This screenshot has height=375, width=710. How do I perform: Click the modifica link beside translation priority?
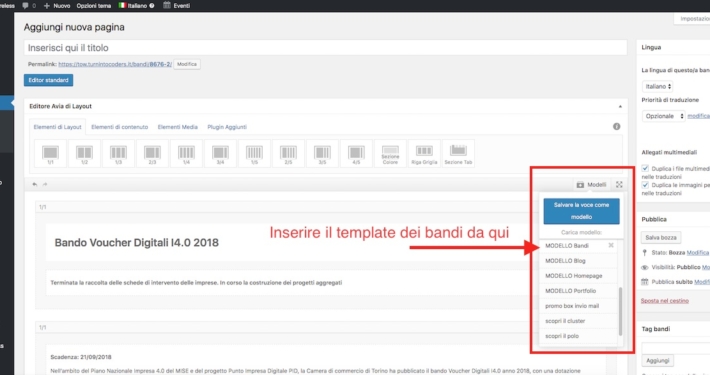click(699, 116)
